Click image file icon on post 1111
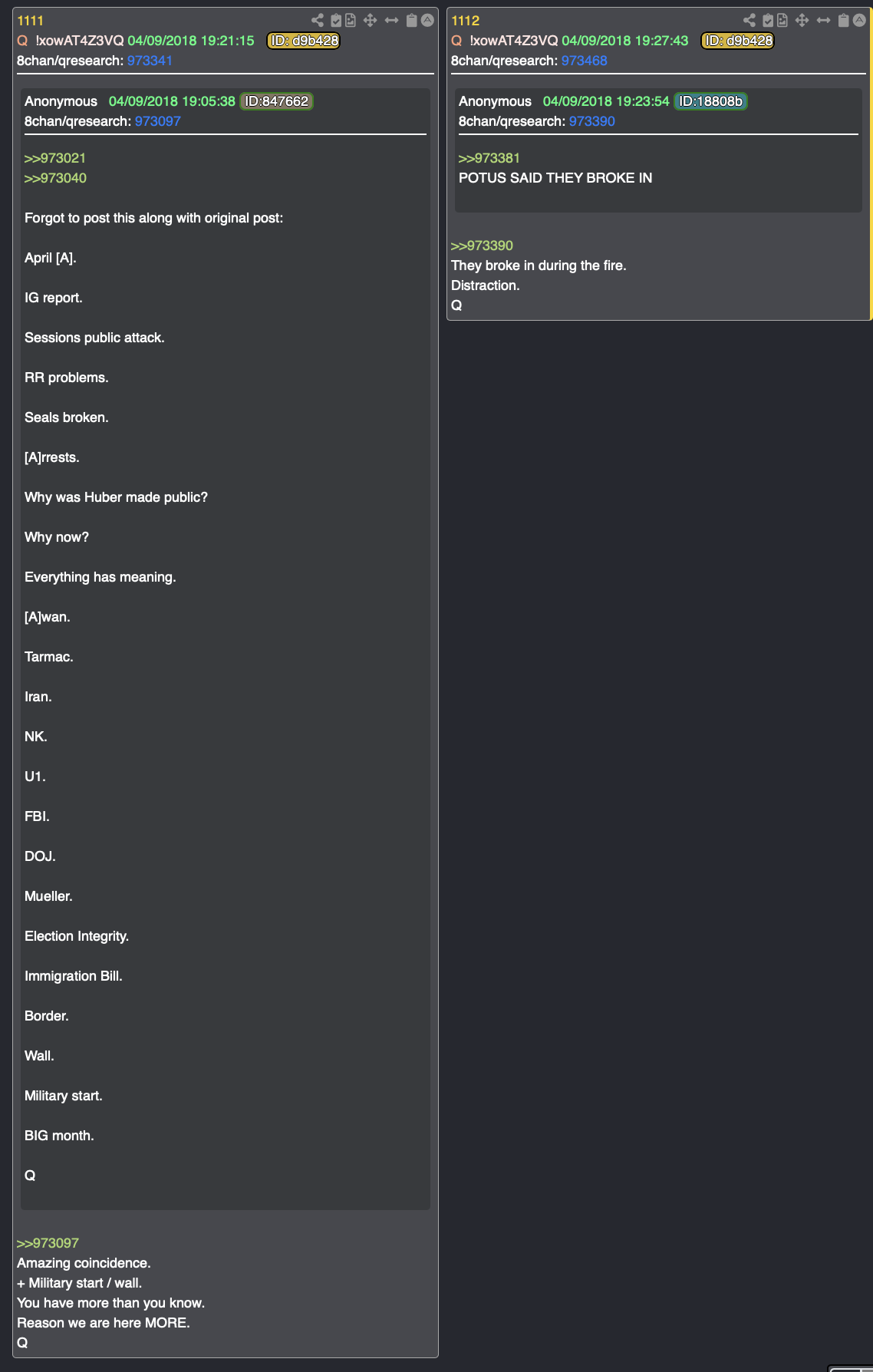The image size is (873, 1372). 351,21
